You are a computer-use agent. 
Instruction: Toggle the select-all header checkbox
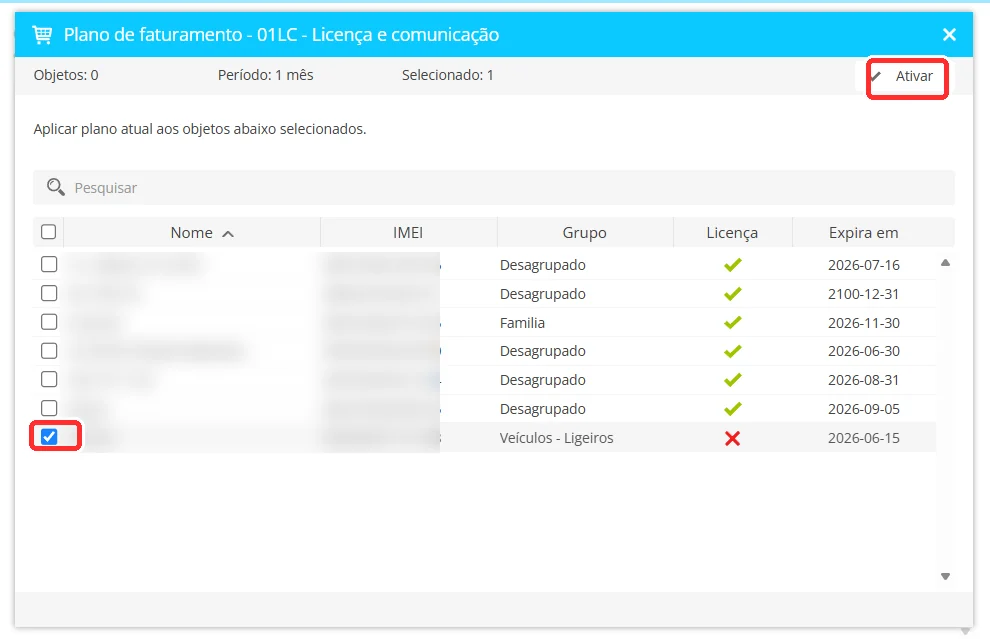(49, 232)
